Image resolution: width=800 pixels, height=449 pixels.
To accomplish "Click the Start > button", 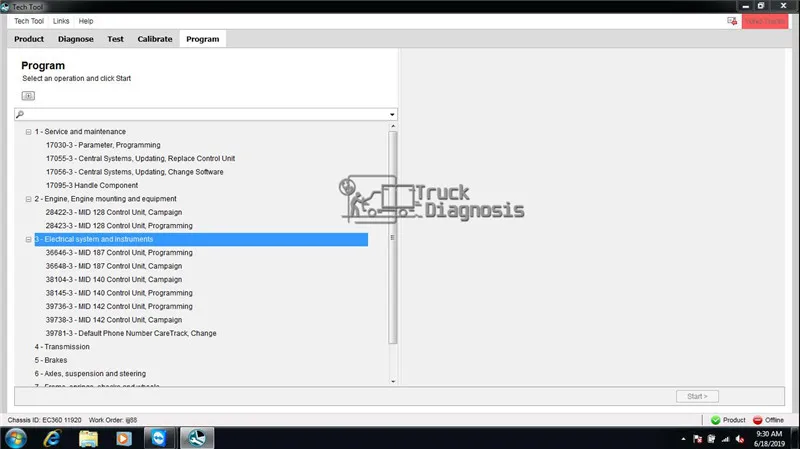I will pos(697,396).
